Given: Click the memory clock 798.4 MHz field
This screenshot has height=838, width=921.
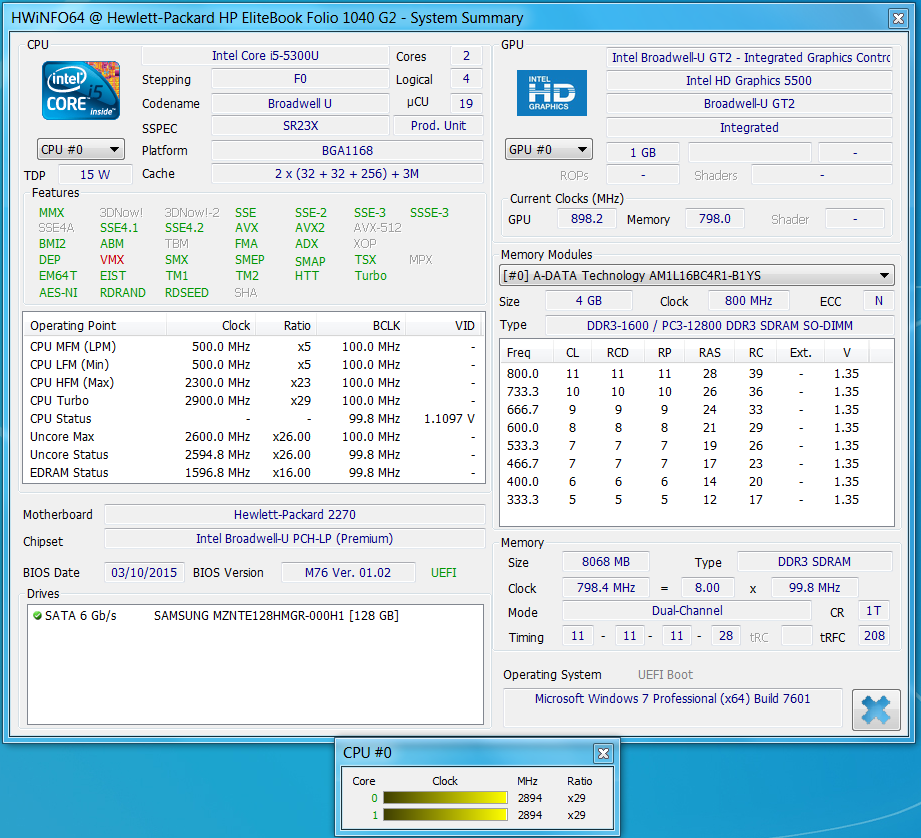Looking at the screenshot, I should [x=606, y=587].
